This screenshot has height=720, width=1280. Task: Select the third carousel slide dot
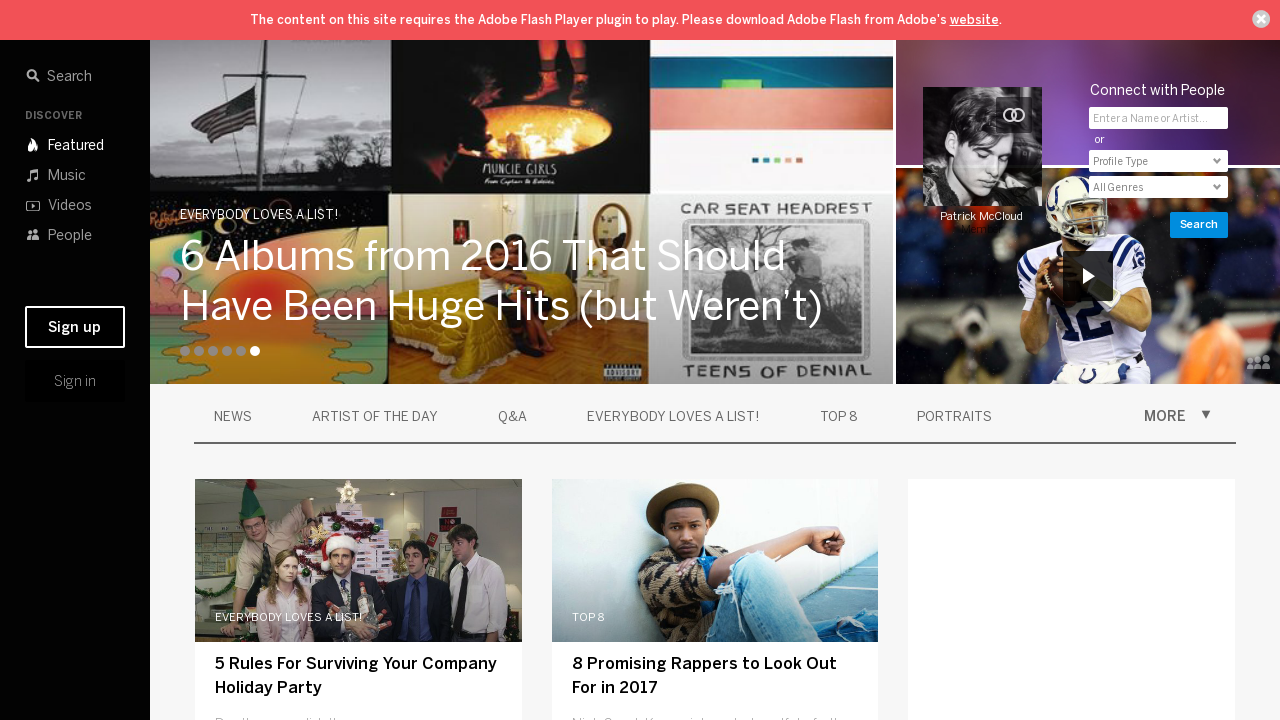213,351
